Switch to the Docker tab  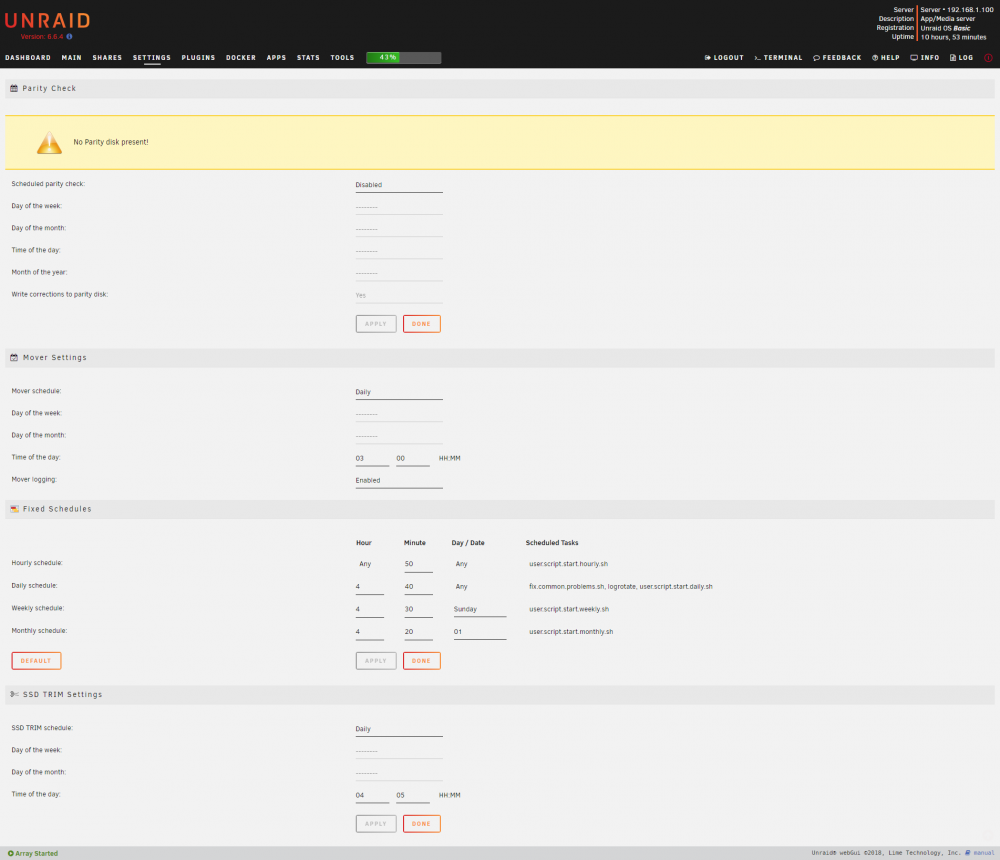[x=241, y=58]
